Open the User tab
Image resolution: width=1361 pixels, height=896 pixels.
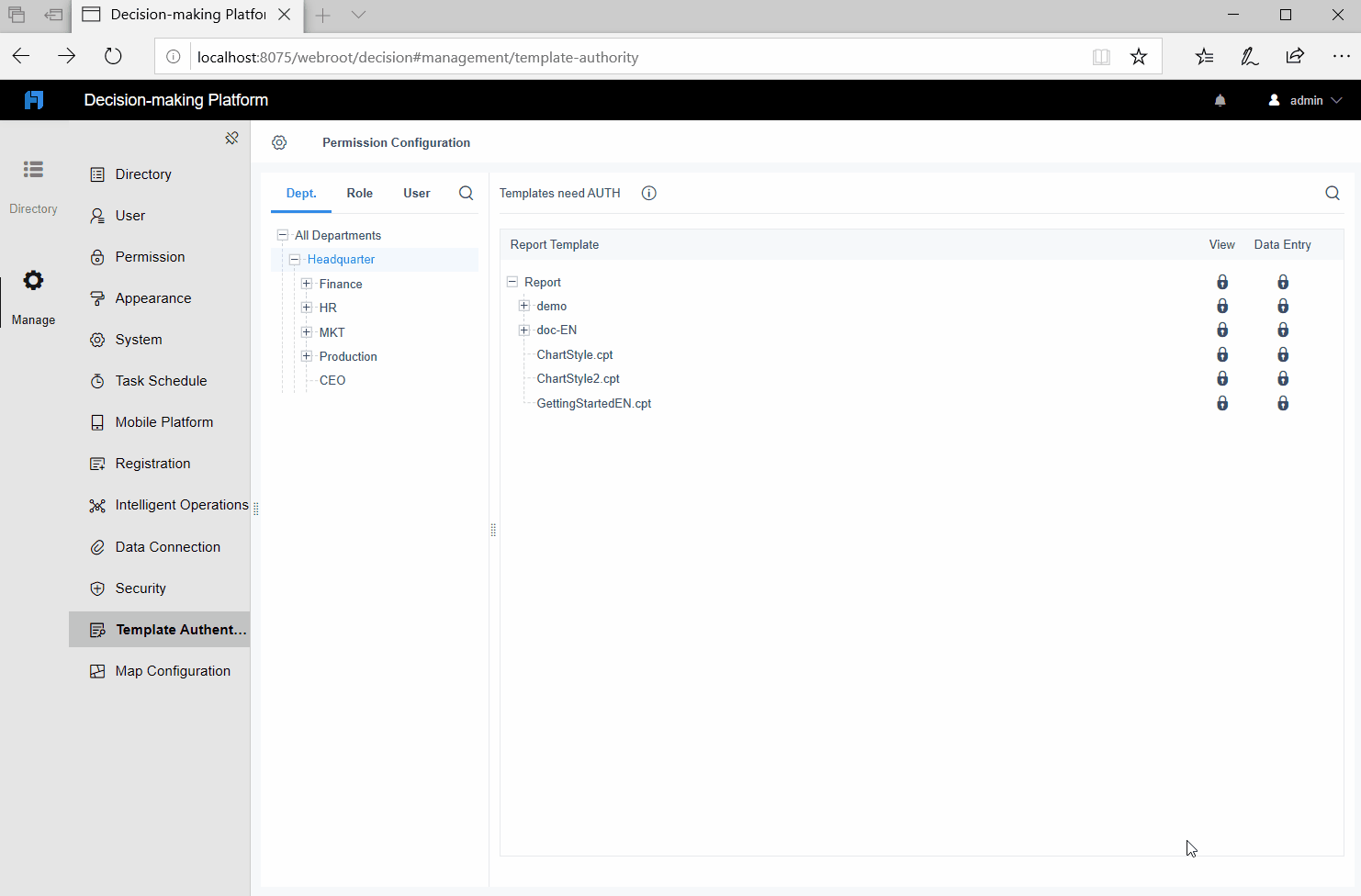(416, 193)
